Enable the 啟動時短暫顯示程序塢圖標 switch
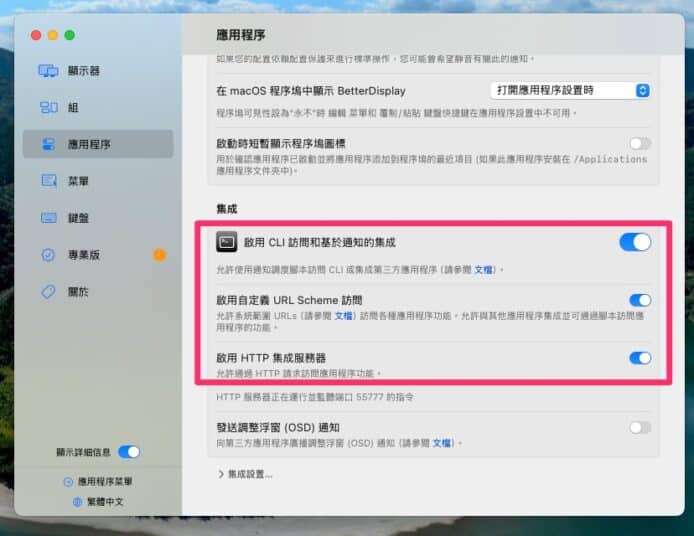The width and height of the screenshot is (694, 536). [639, 144]
